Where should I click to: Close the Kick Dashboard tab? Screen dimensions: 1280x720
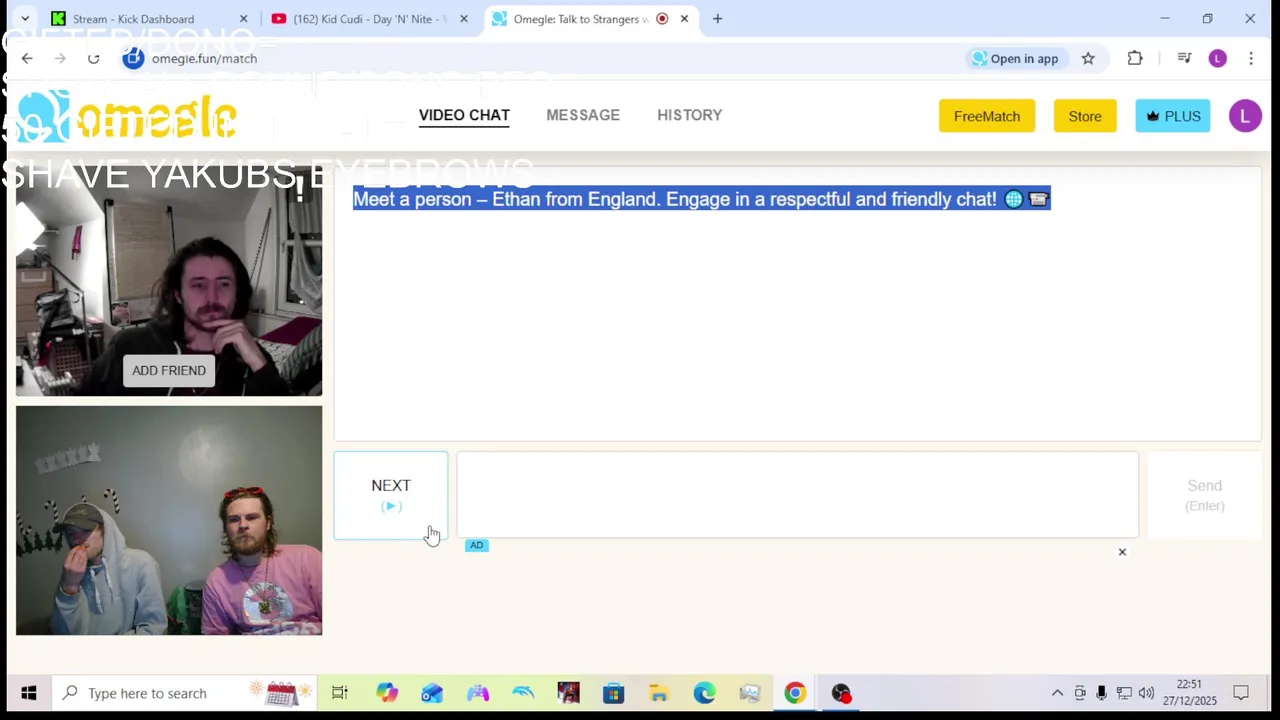(243, 19)
